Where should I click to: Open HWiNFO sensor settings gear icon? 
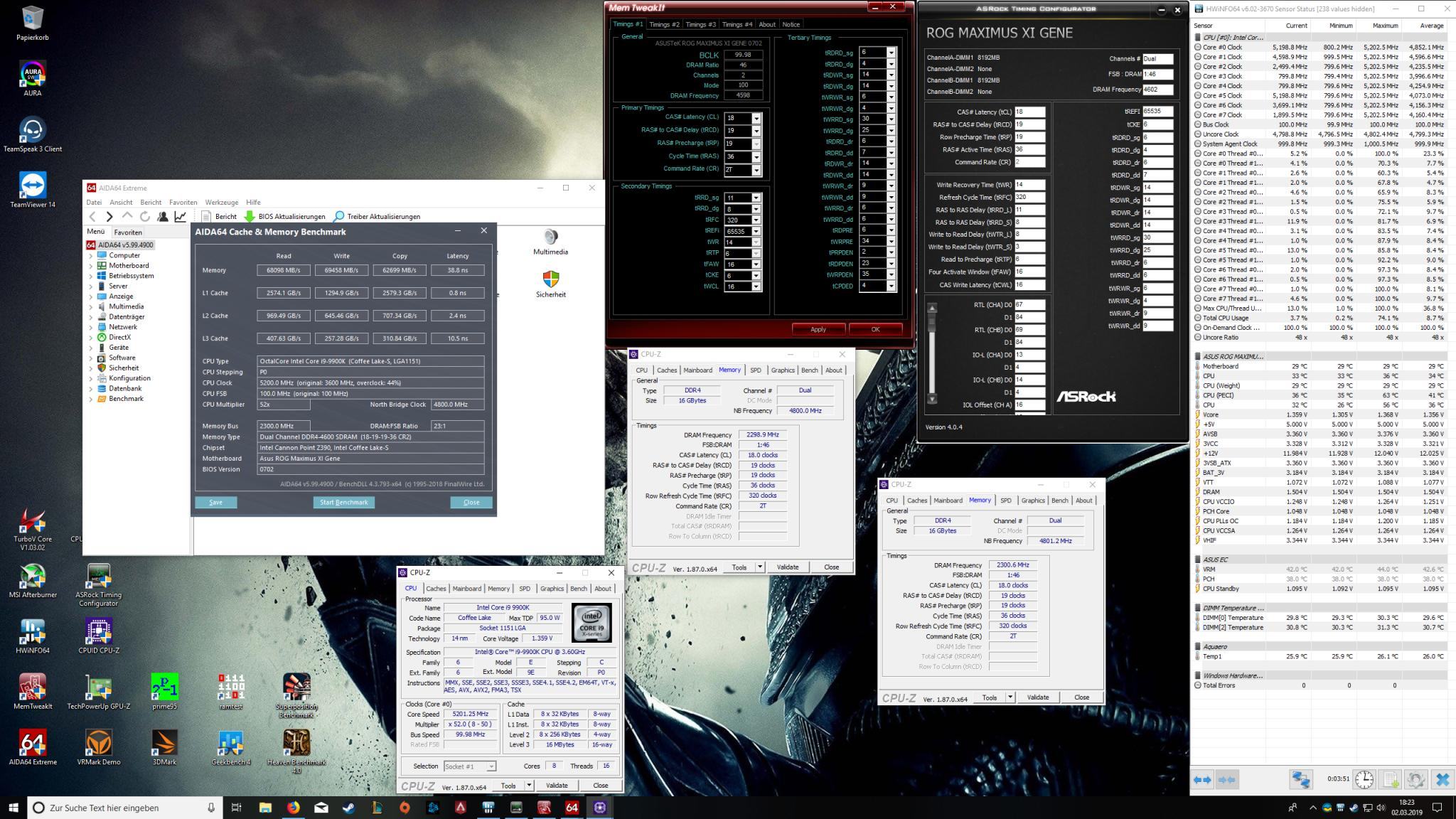(x=1415, y=780)
